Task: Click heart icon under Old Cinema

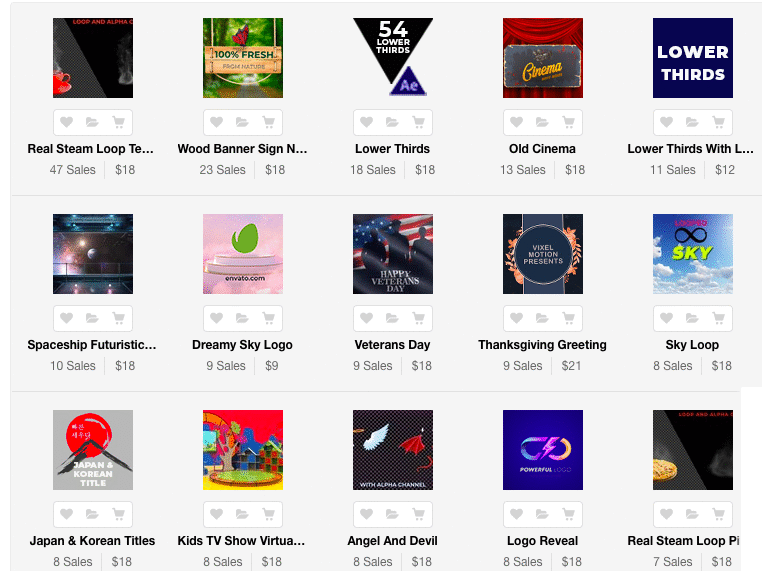Action: click(517, 122)
